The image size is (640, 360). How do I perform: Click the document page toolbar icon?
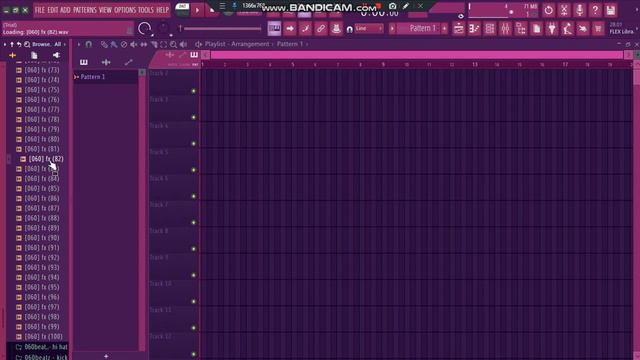[x=536, y=29]
